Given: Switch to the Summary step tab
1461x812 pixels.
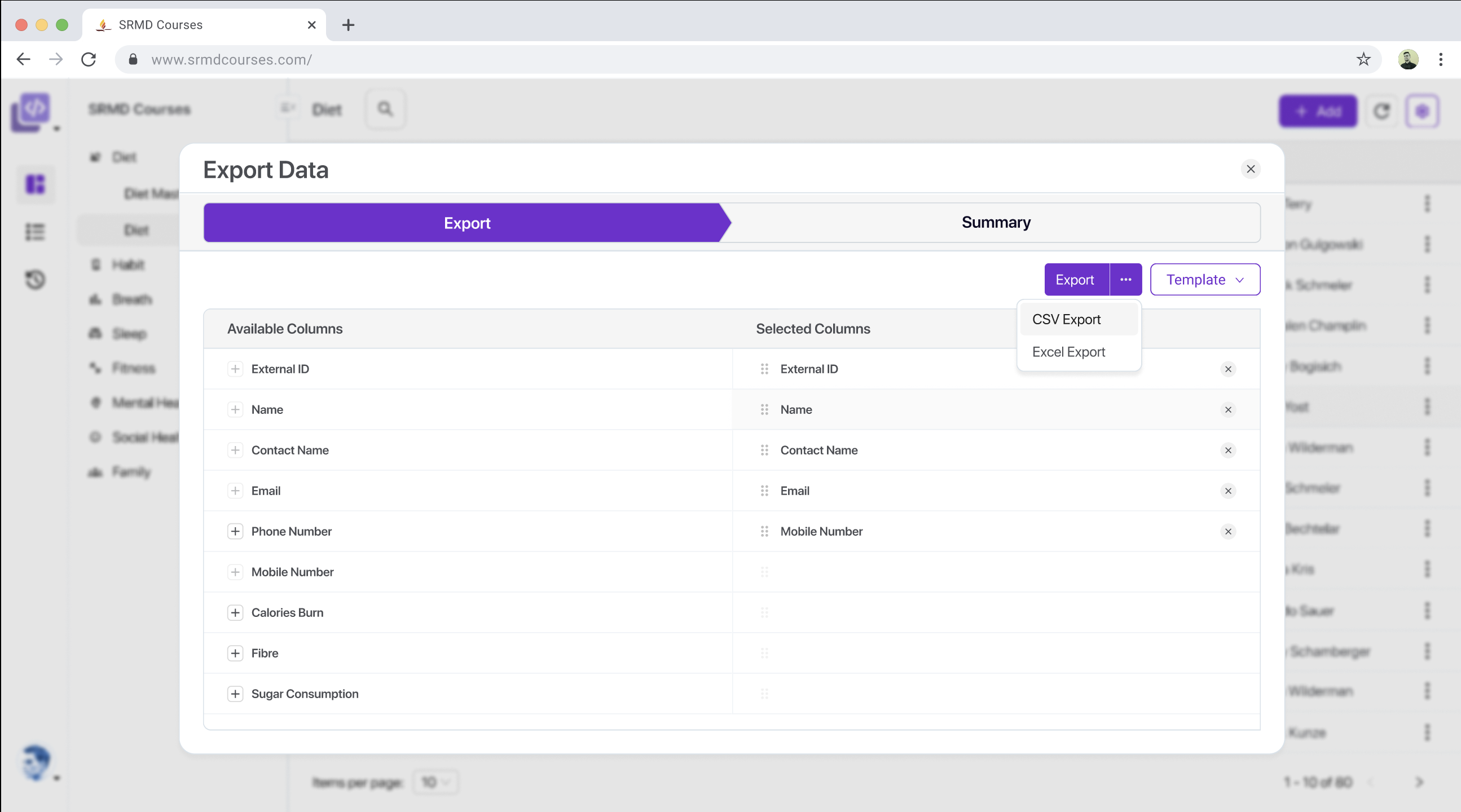Looking at the screenshot, I should click(x=996, y=223).
